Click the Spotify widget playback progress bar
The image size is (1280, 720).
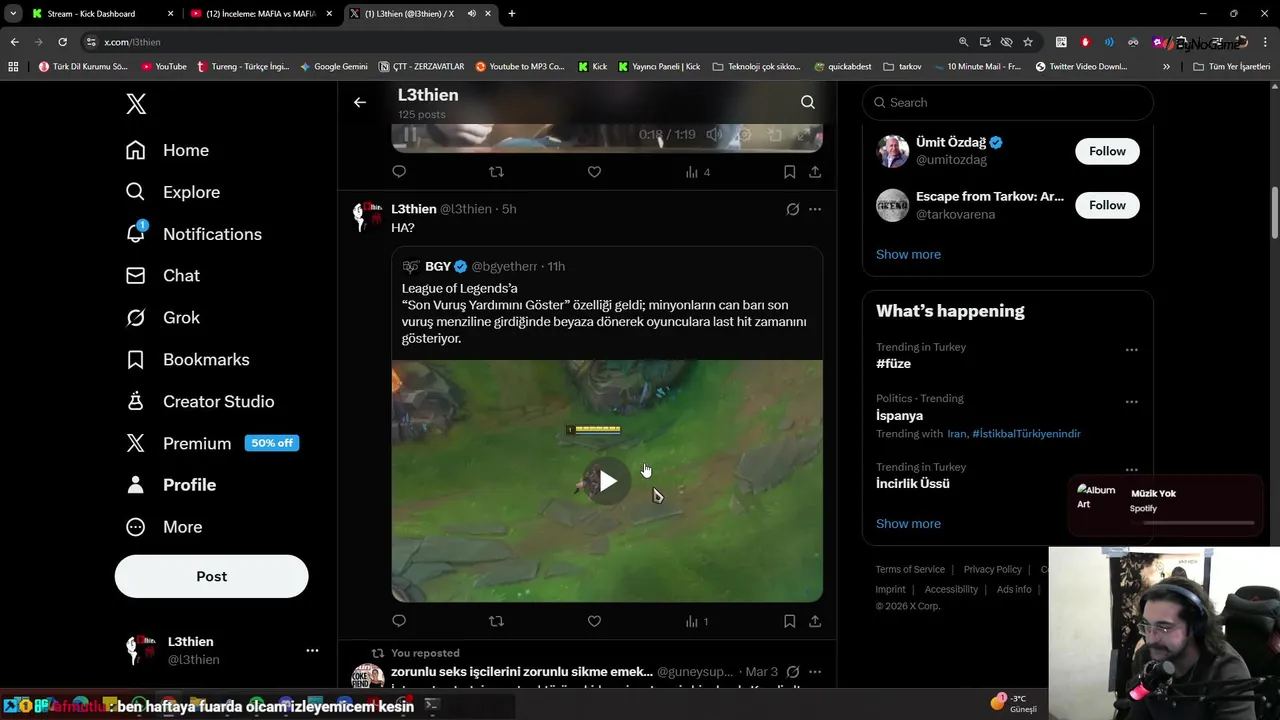(1192, 522)
